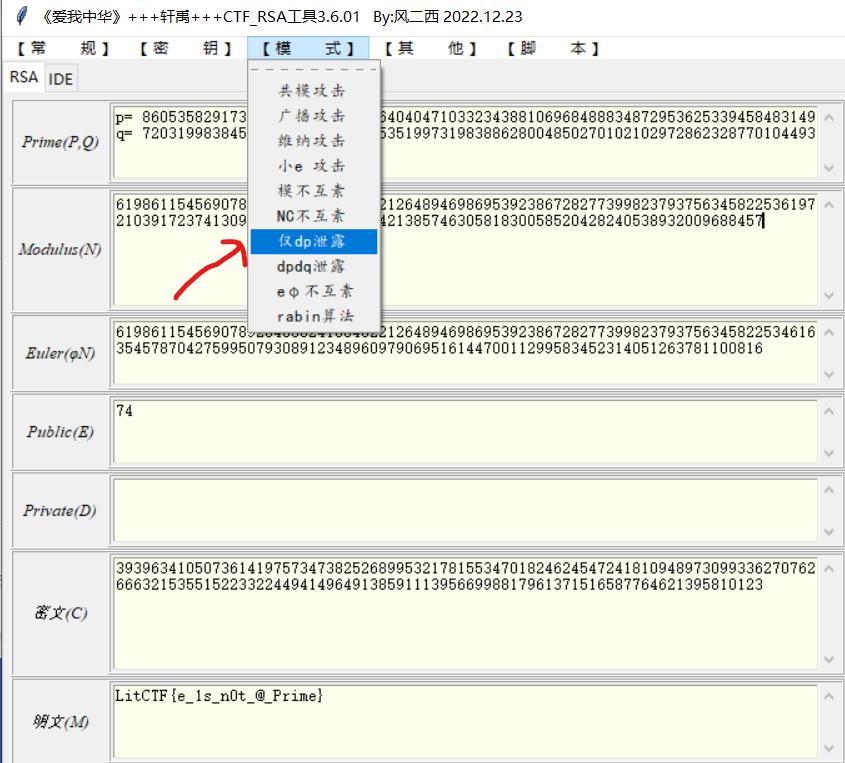This screenshot has width=845, height=763.
Task: Click scroll down arrow of Euler(φN) field
Action: click(x=828, y=374)
